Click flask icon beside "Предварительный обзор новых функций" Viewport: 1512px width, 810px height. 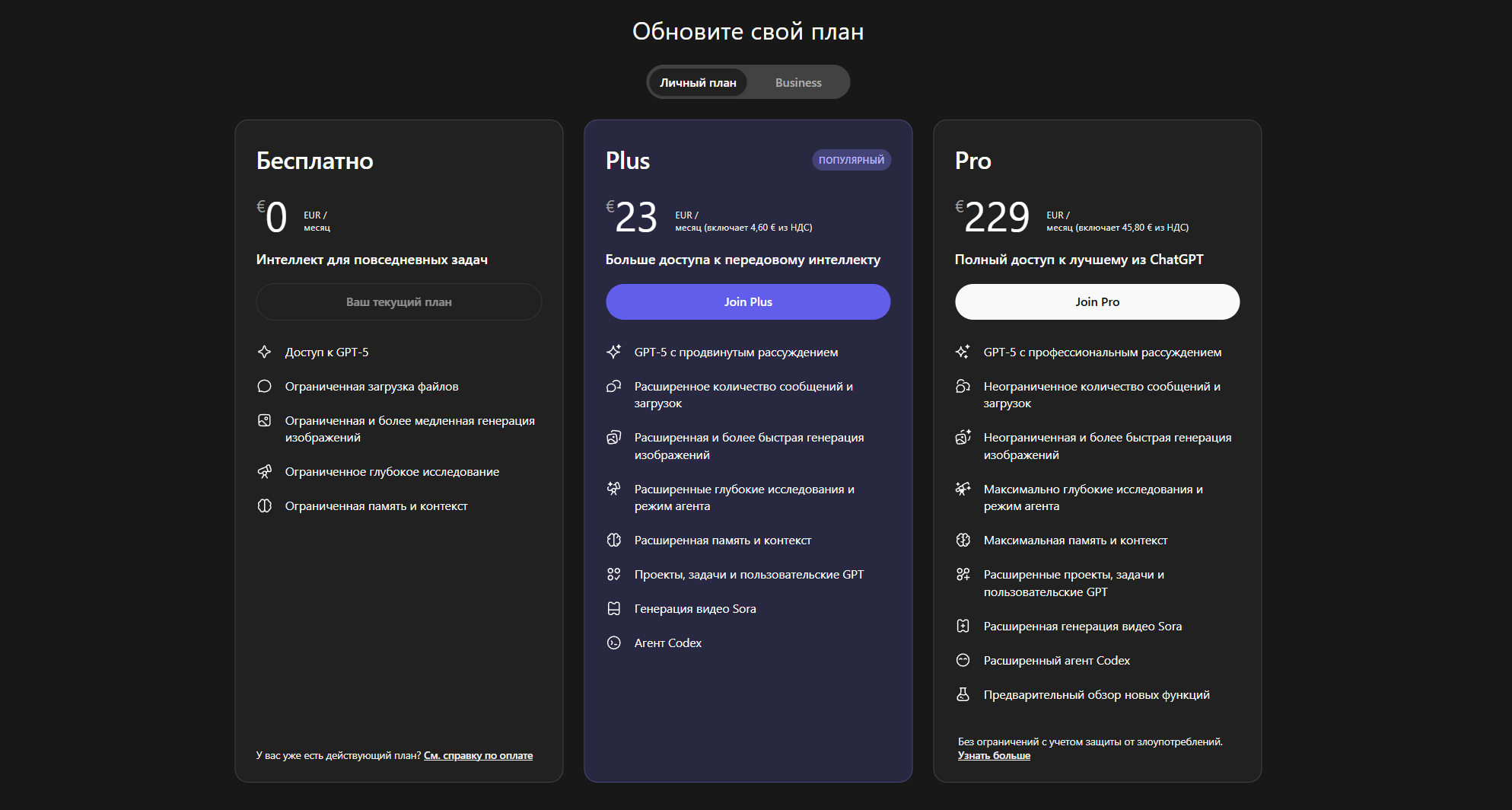tap(963, 694)
